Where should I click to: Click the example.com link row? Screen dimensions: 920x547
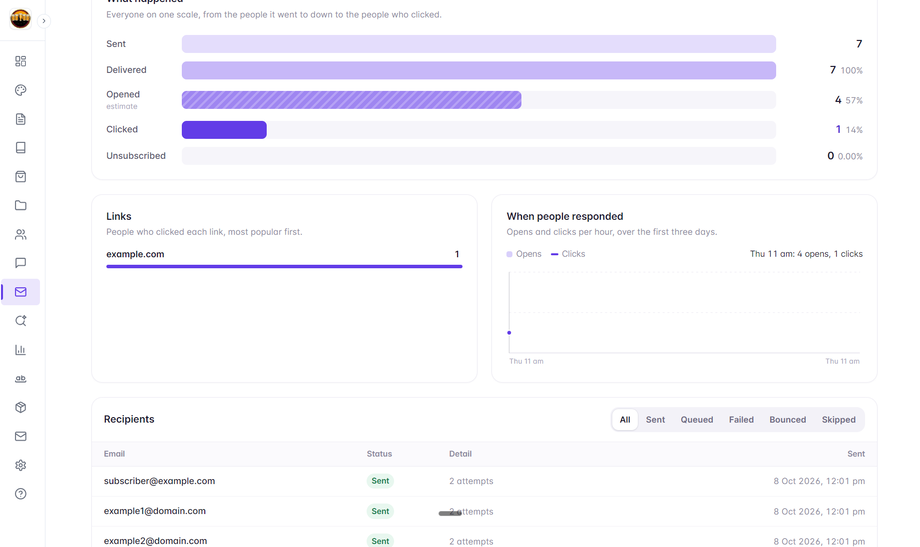[284, 258]
